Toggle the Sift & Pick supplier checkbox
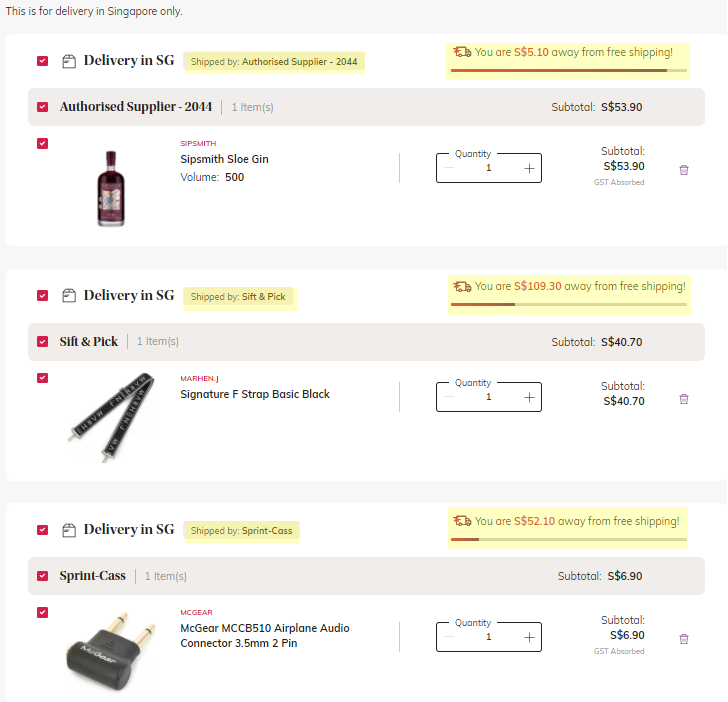Screen dimensions: 728x702 tap(42, 342)
